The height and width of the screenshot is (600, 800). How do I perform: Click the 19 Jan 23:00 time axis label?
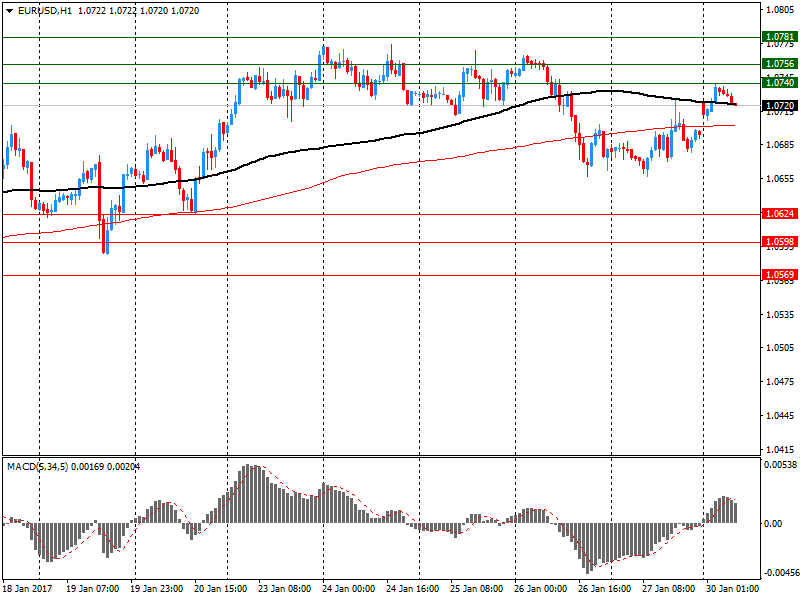click(157, 589)
